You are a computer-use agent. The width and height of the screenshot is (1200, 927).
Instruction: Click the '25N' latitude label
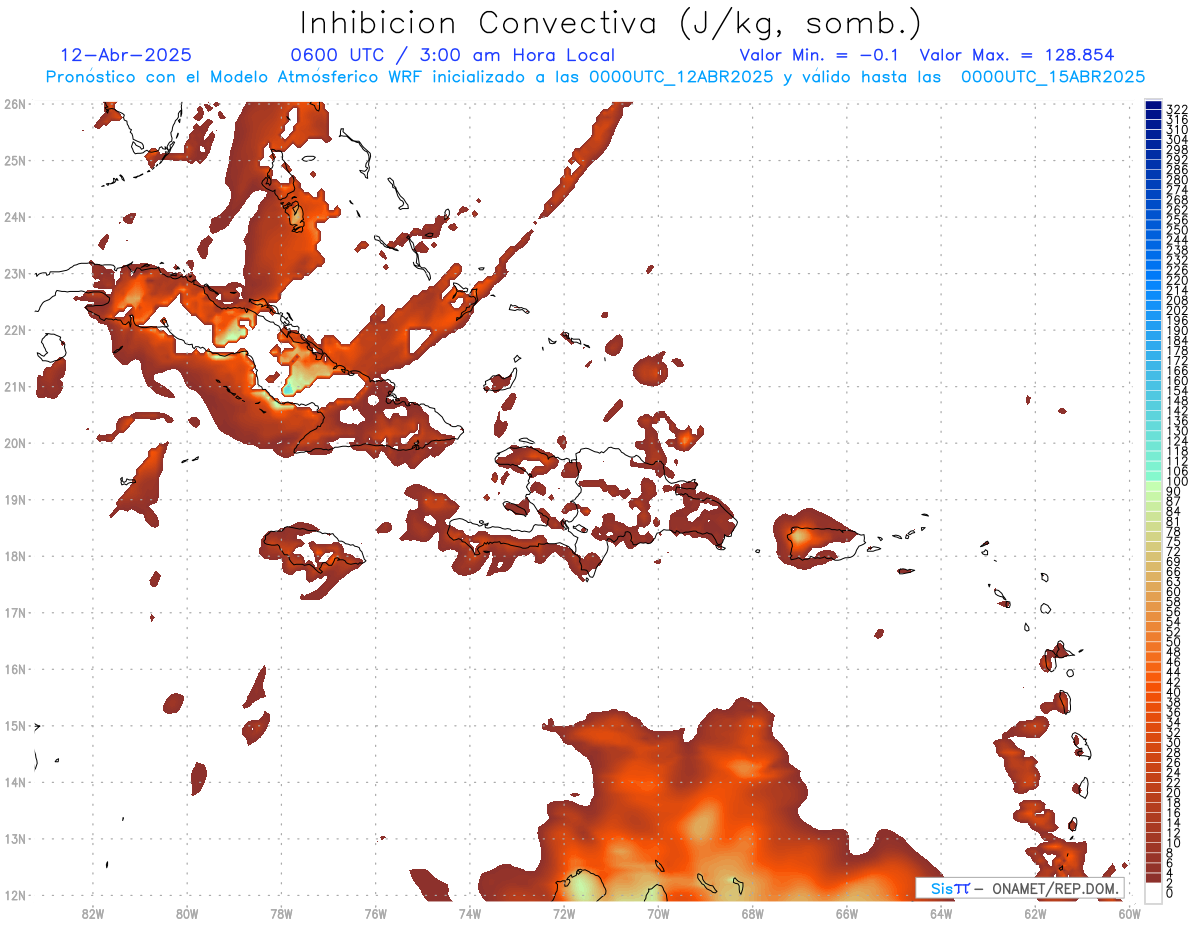pos(15,160)
